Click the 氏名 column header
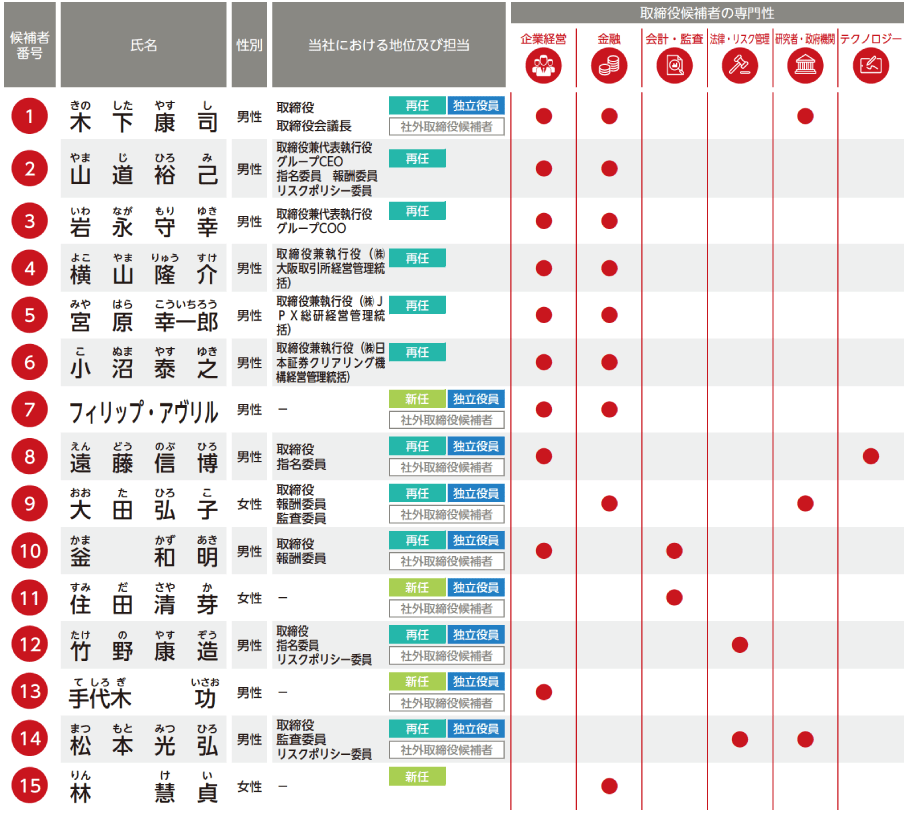Screen dimensions: 908x817 [x=144, y=46]
